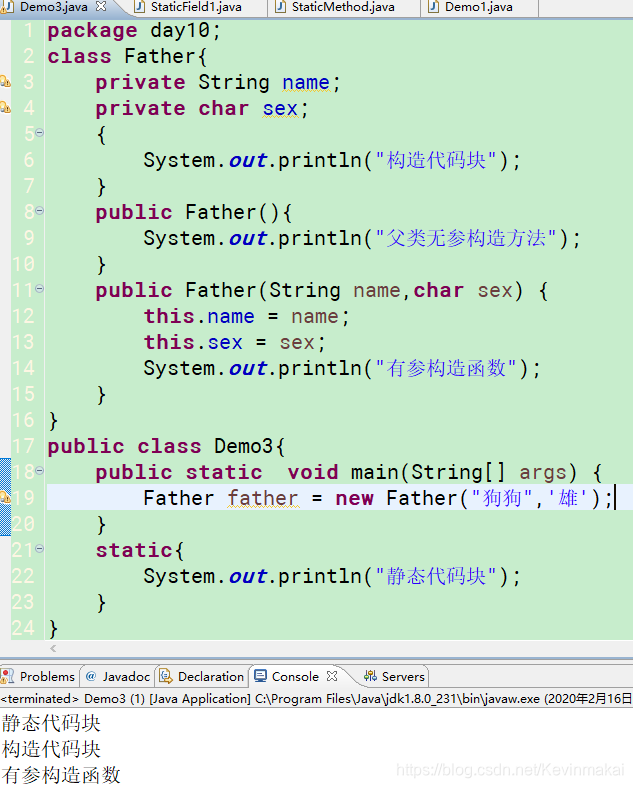Image resolution: width=633 pixels, height=788 pixels.
Task: Click the Java file icon on Demo1.java tab
Action: pos(434,7)
